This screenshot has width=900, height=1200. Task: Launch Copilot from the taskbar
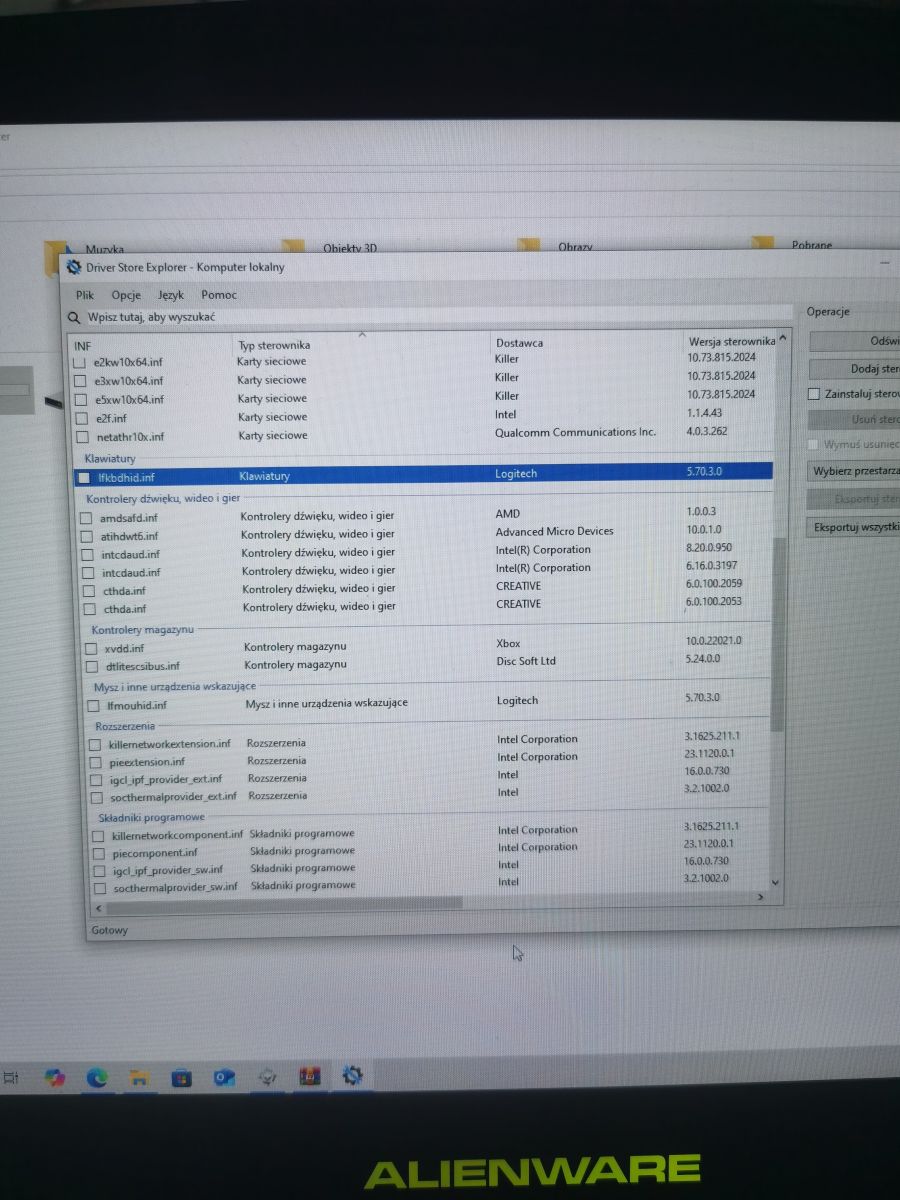click(x=55, y=1077)
